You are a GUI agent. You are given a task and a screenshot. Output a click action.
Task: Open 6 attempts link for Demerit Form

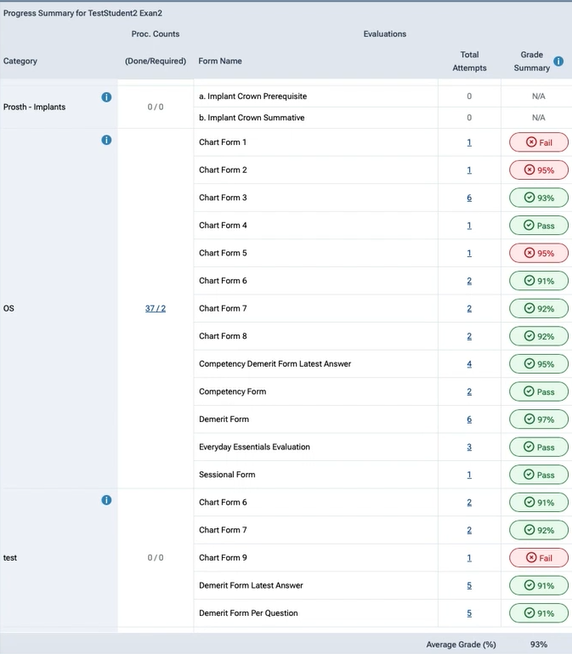469,419
